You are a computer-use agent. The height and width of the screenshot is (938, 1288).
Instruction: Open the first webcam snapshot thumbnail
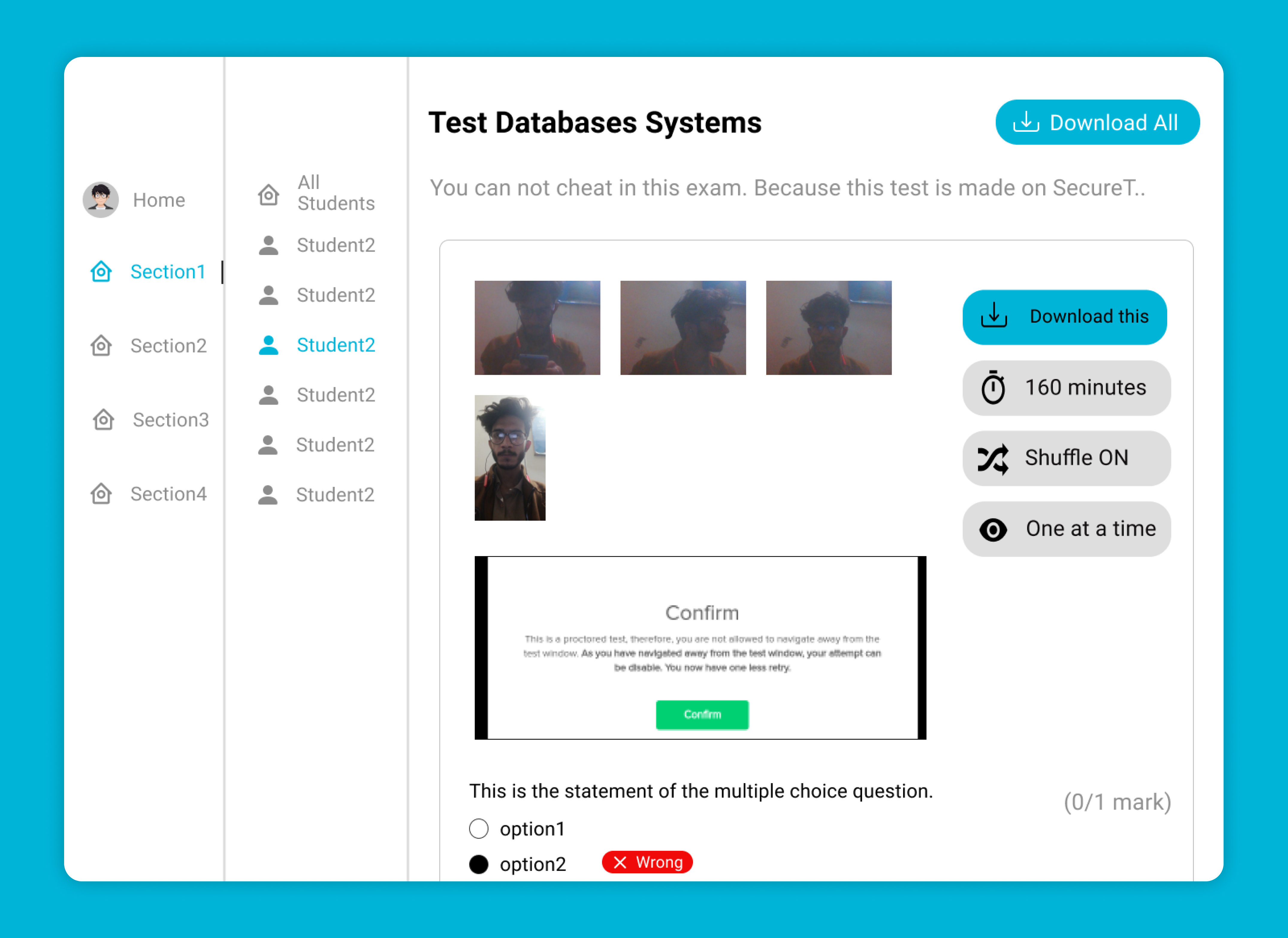(x=537, y=328)
